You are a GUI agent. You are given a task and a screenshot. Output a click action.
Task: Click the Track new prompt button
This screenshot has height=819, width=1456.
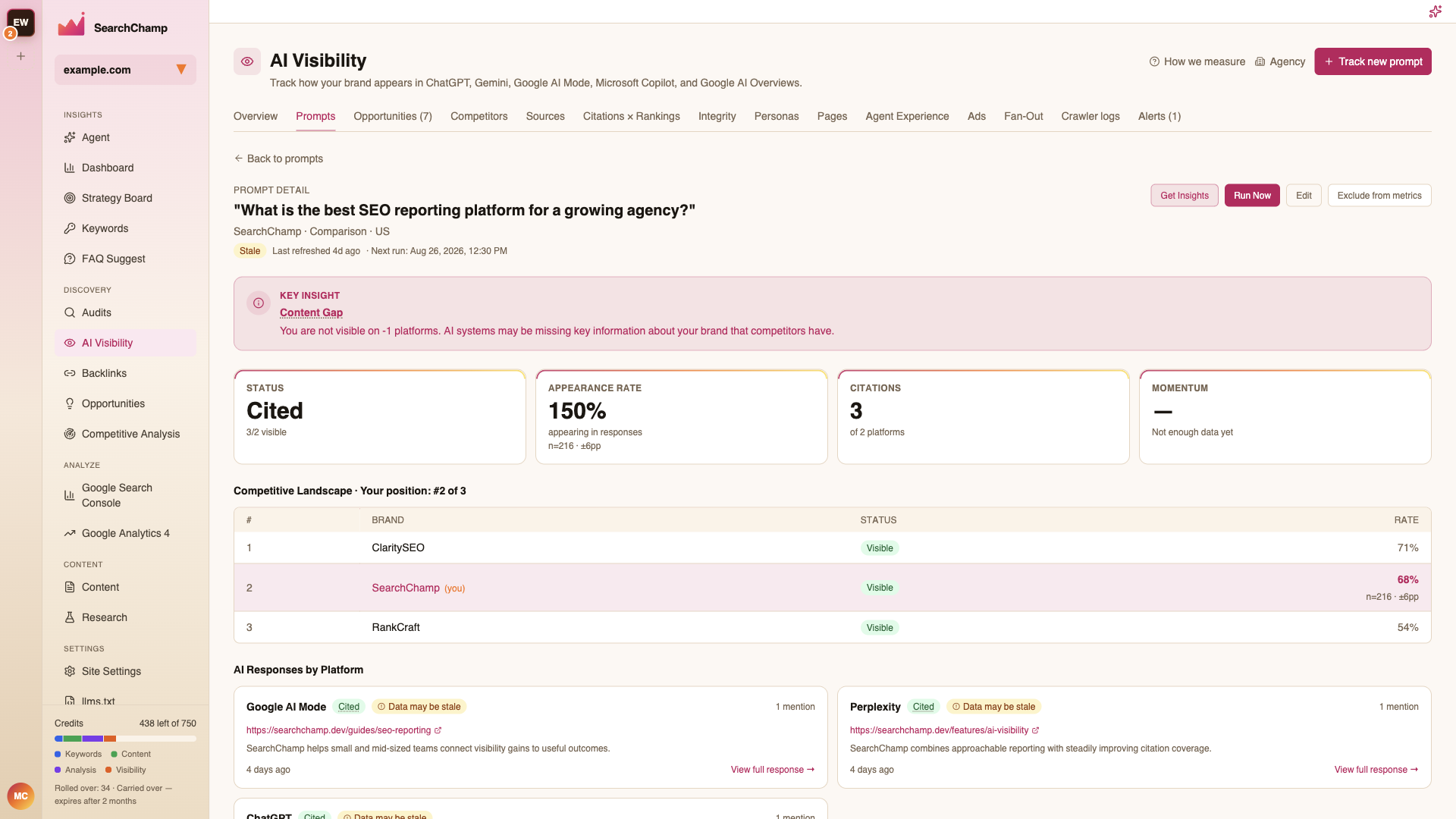click(1373, 61)
